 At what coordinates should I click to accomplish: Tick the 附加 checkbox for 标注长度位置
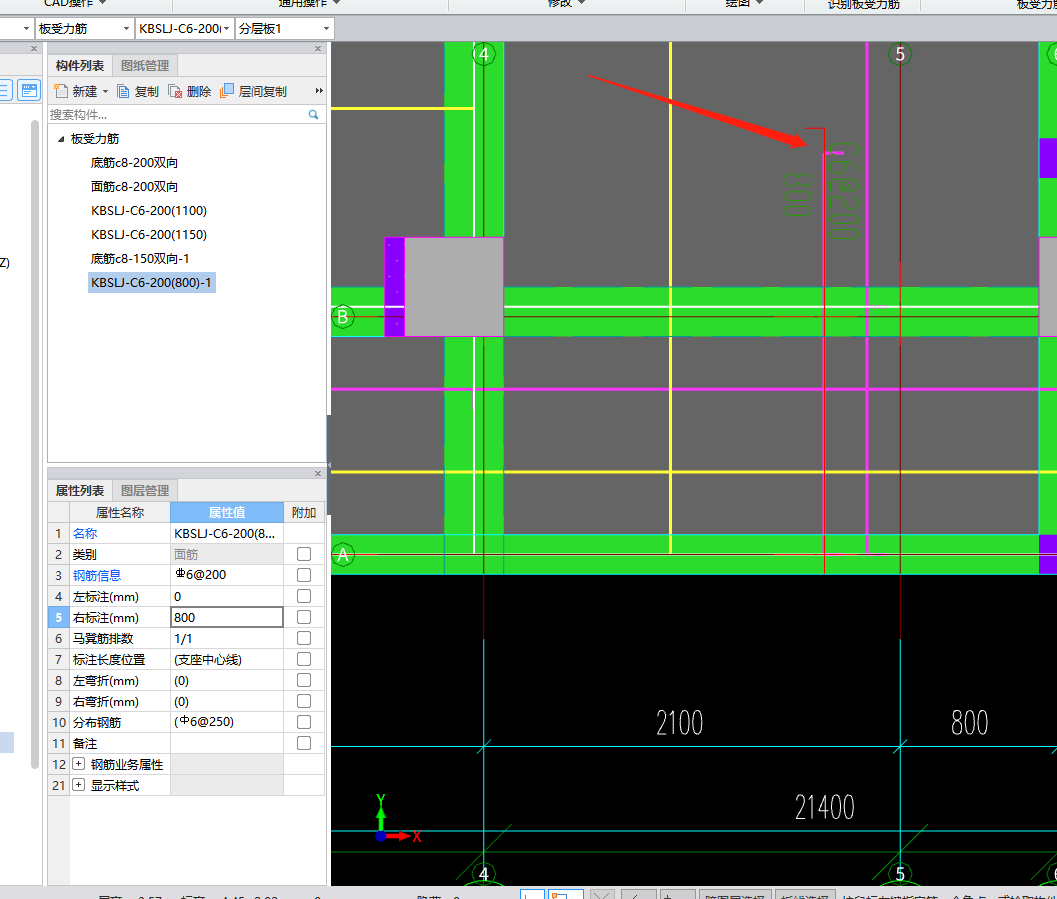tap(304, 659)
